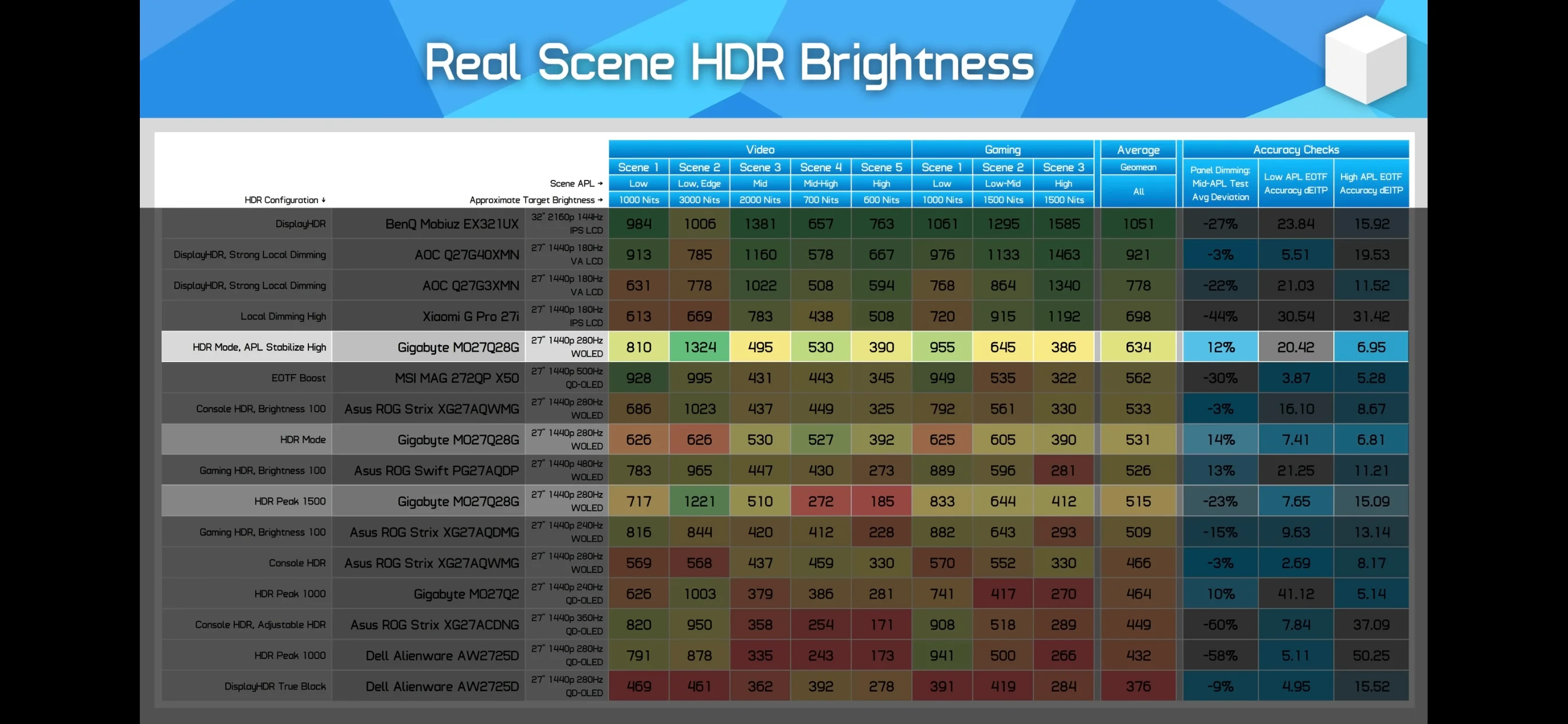The image size is (1568, 724).
Task: Click the "27" 1440p 360Hz QD-OLED" spec cell
Action: click(x=567, y=625)
